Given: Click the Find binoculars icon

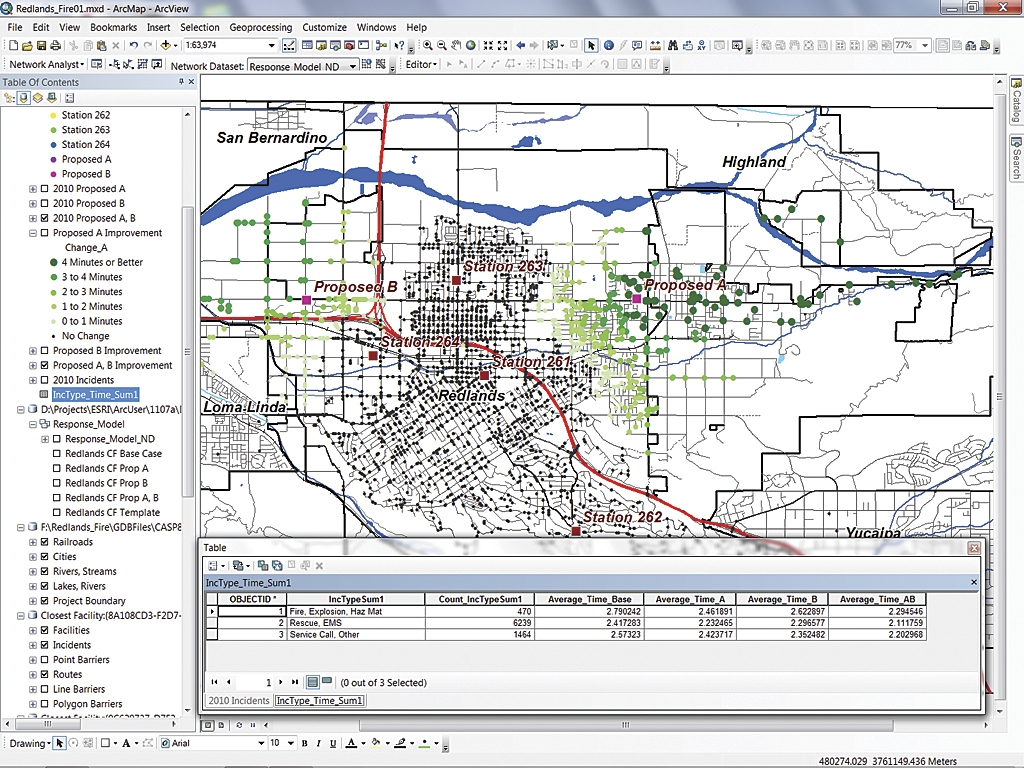Looking at the screenshot, I should tap(673, 45).
